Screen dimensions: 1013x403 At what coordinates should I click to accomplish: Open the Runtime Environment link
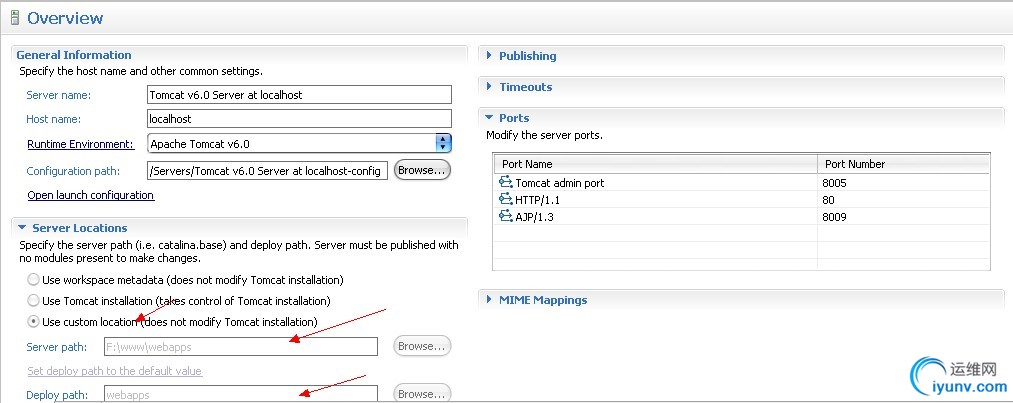point(80,144)
